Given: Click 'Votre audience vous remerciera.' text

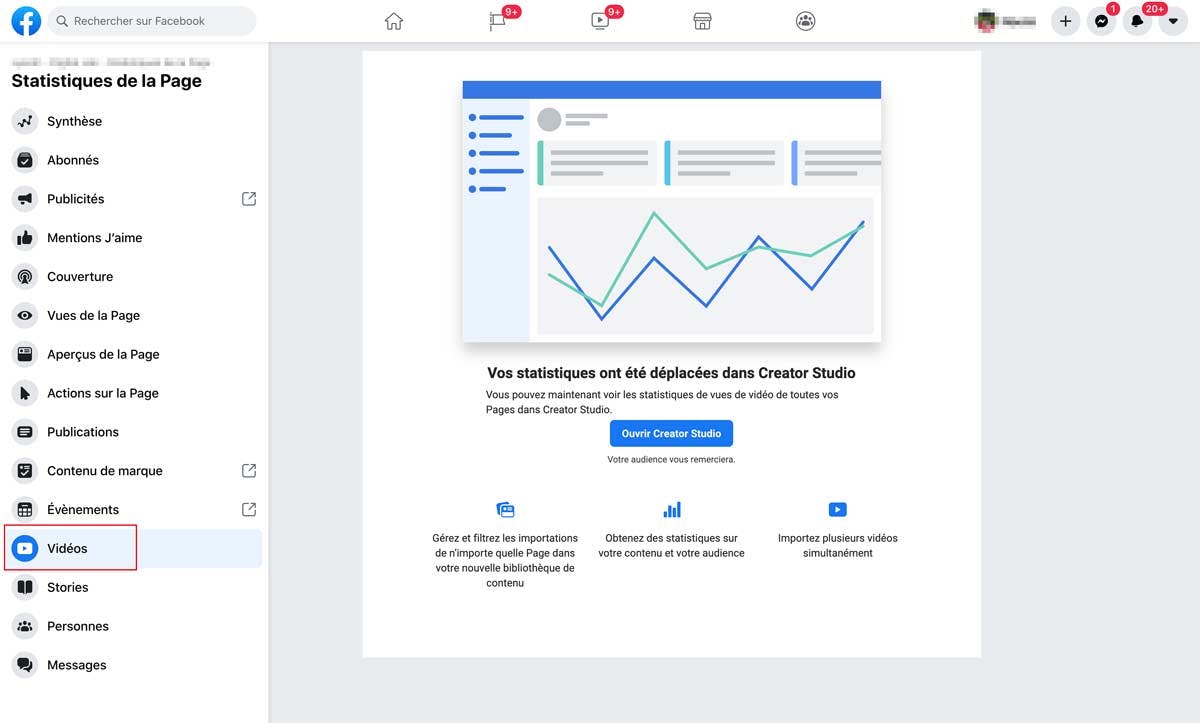Looking at the screenshot, I should coord(671,460).
